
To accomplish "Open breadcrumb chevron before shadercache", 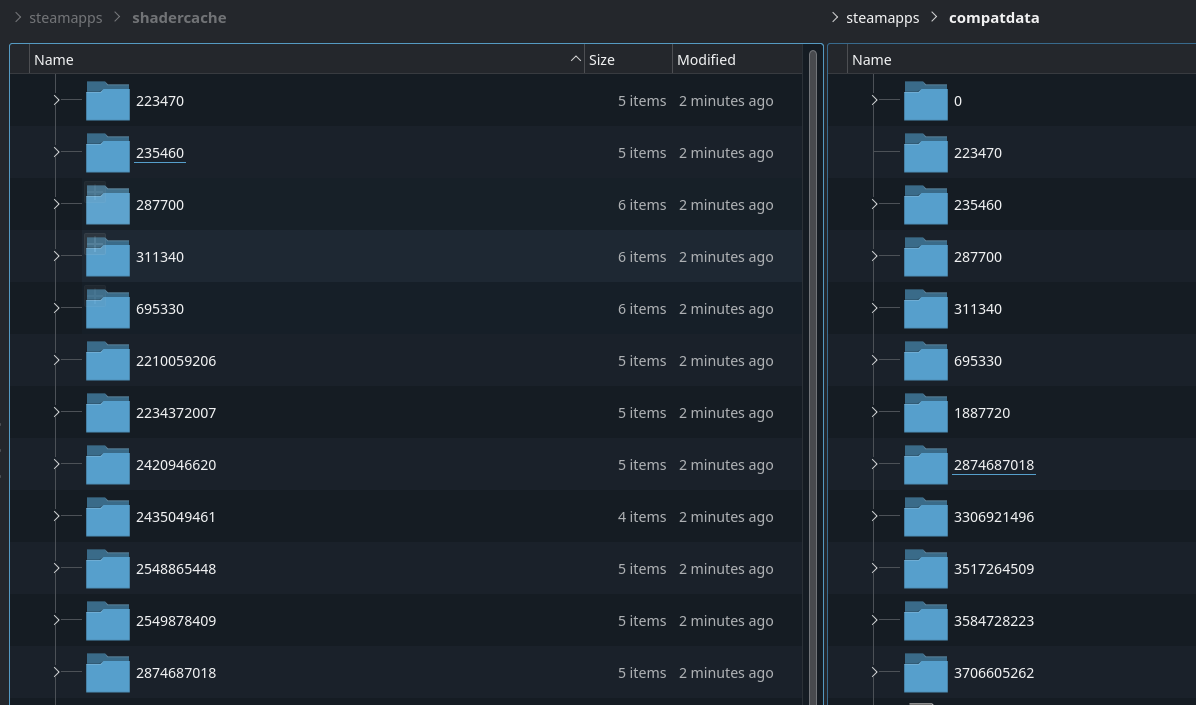I will pos(117,17).
